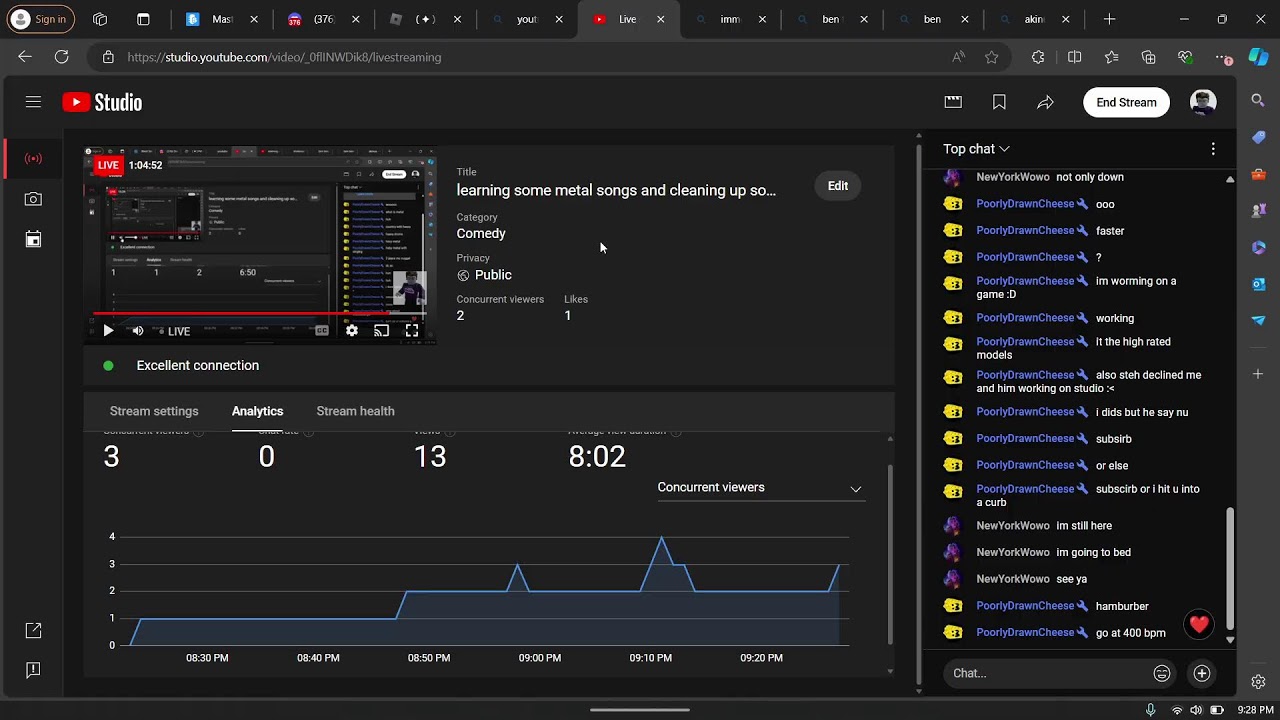Click the YouTube Studio logo

(102, 102)
